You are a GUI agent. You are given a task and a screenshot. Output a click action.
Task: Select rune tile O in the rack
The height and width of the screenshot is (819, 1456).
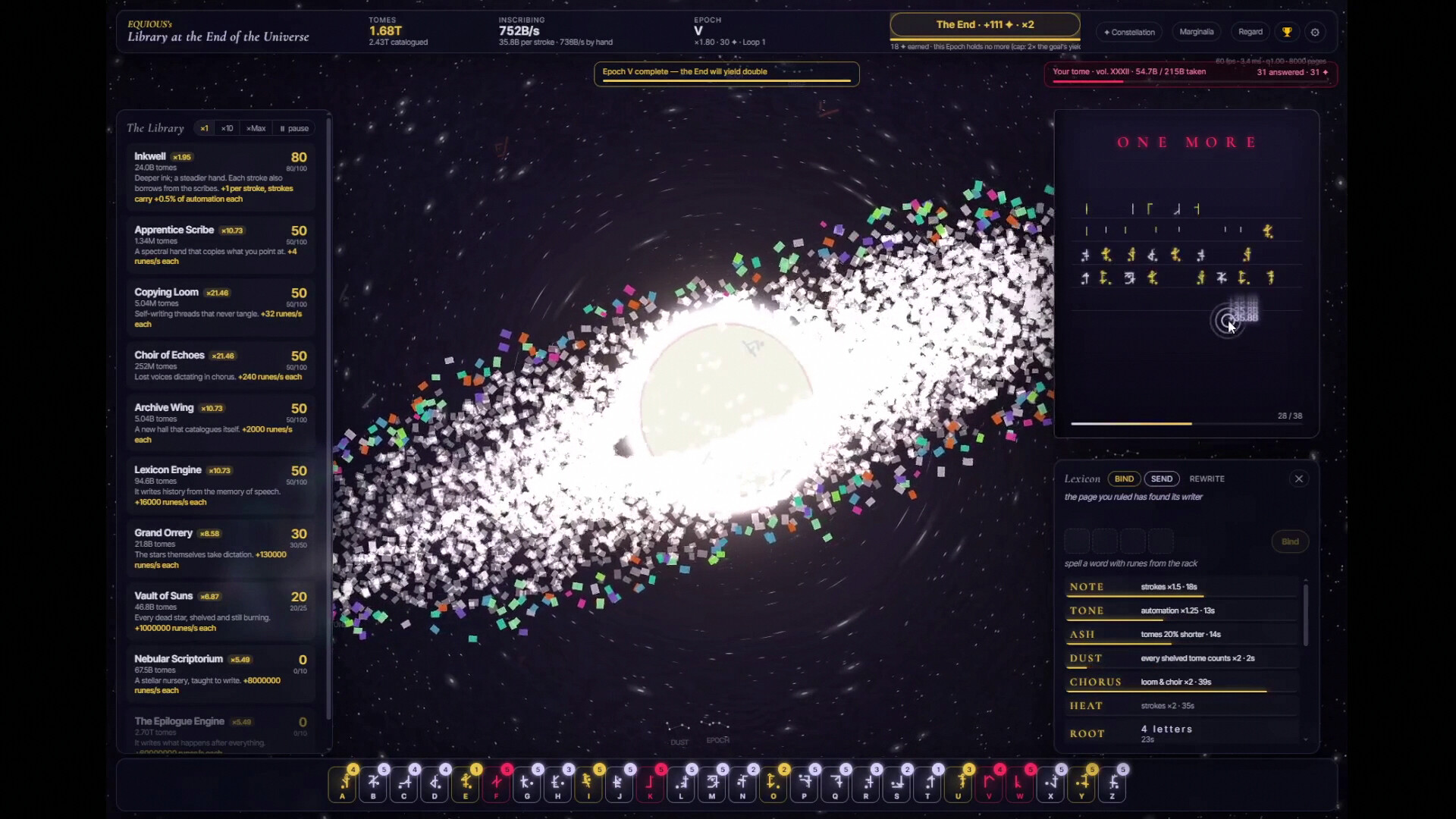[773, 784]
